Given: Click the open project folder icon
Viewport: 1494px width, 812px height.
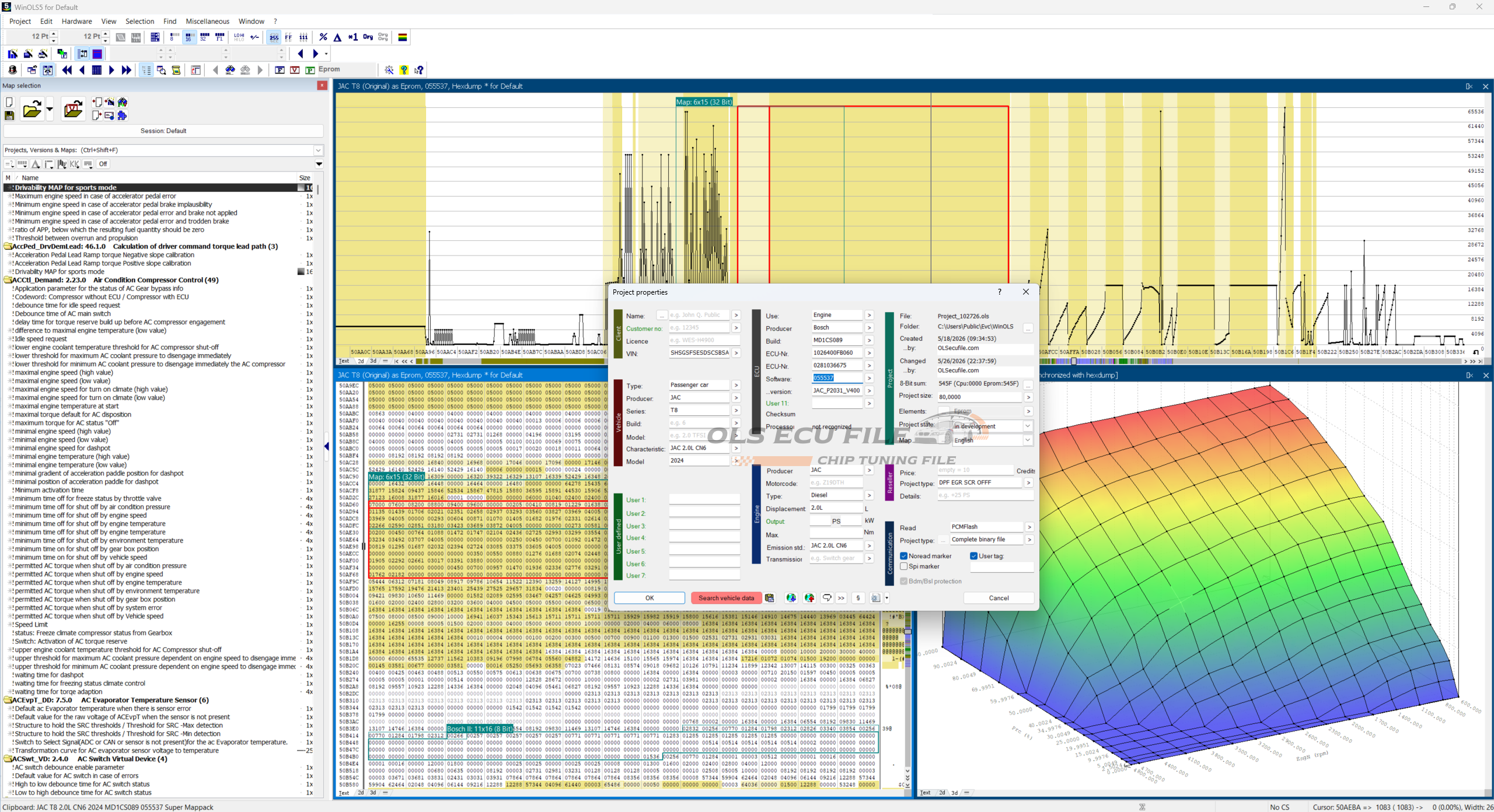Looking at the screenshot, I should 32,109.
